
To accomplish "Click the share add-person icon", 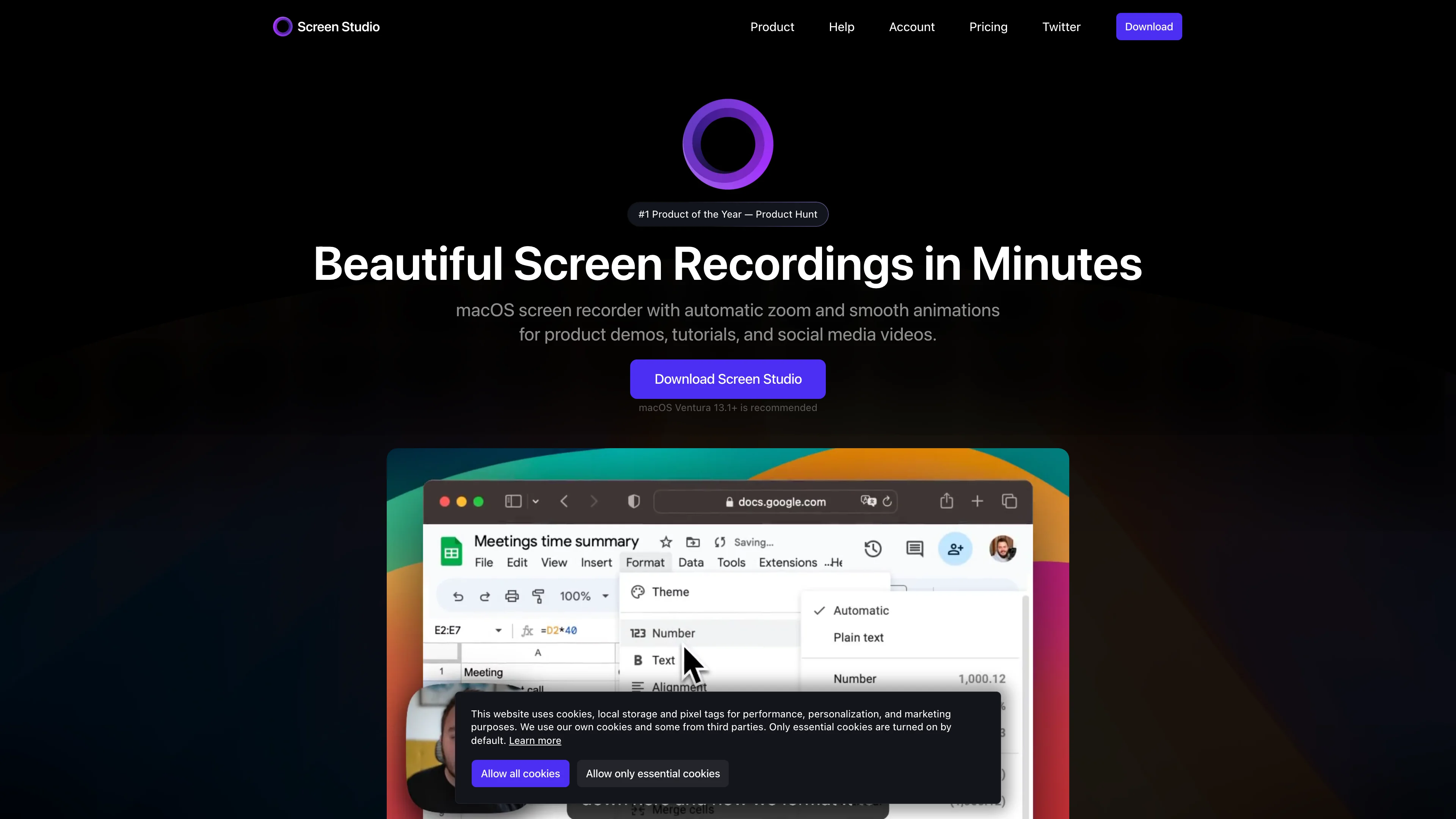I will pyautogui.click(x=955, y=549).
